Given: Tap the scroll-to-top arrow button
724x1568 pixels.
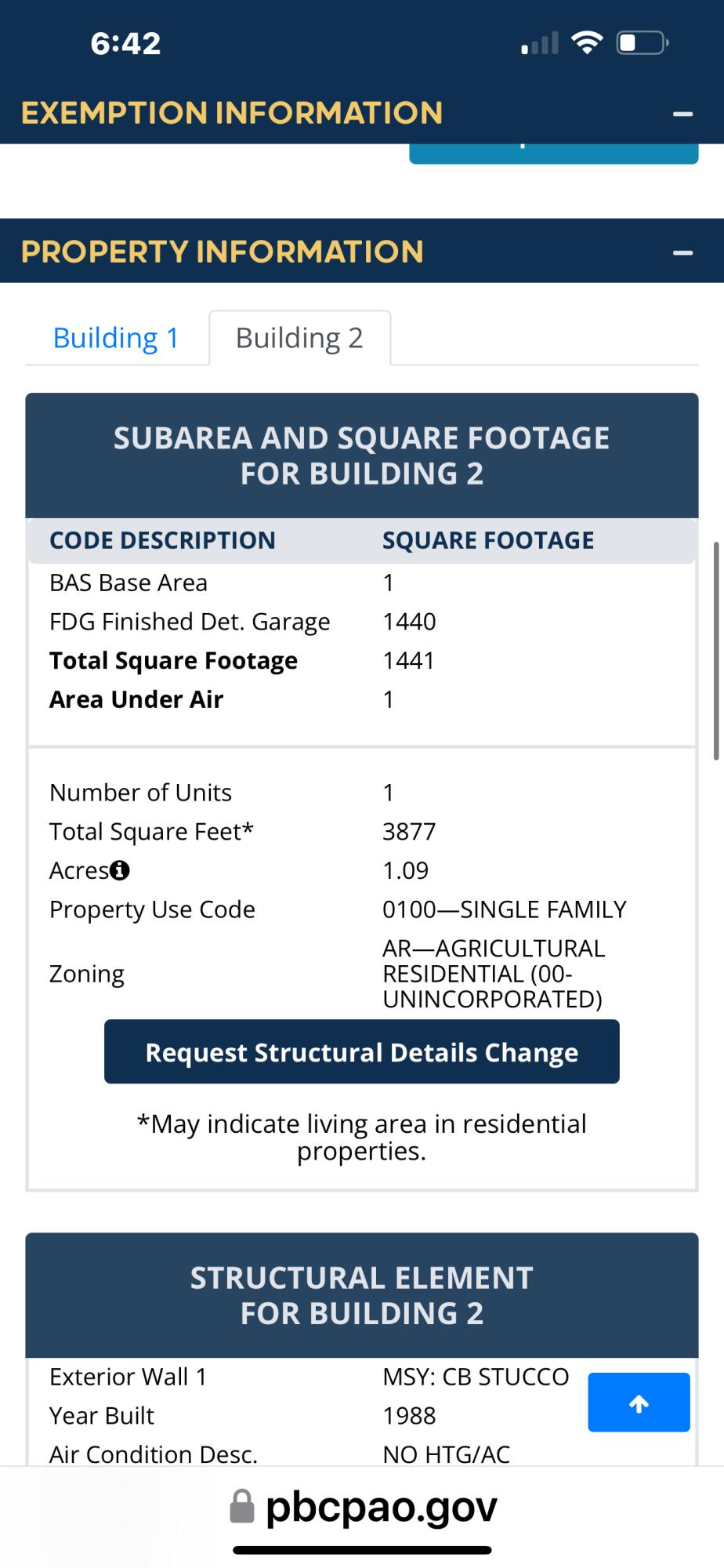Looking at the screenshot, I should (639, 1403).
